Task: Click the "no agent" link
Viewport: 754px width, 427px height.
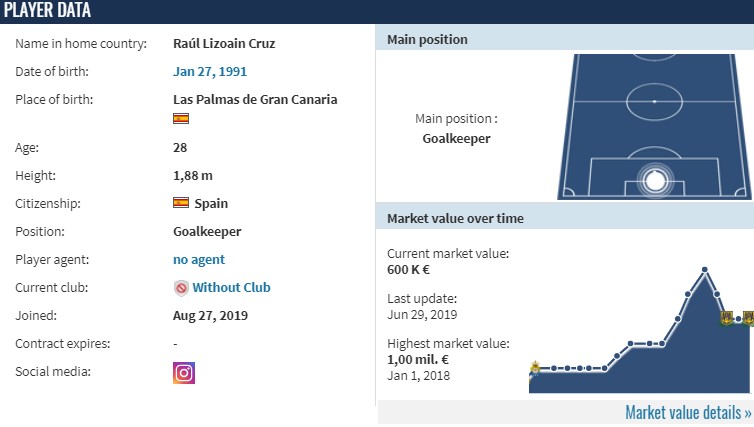Action: [199, 260]
